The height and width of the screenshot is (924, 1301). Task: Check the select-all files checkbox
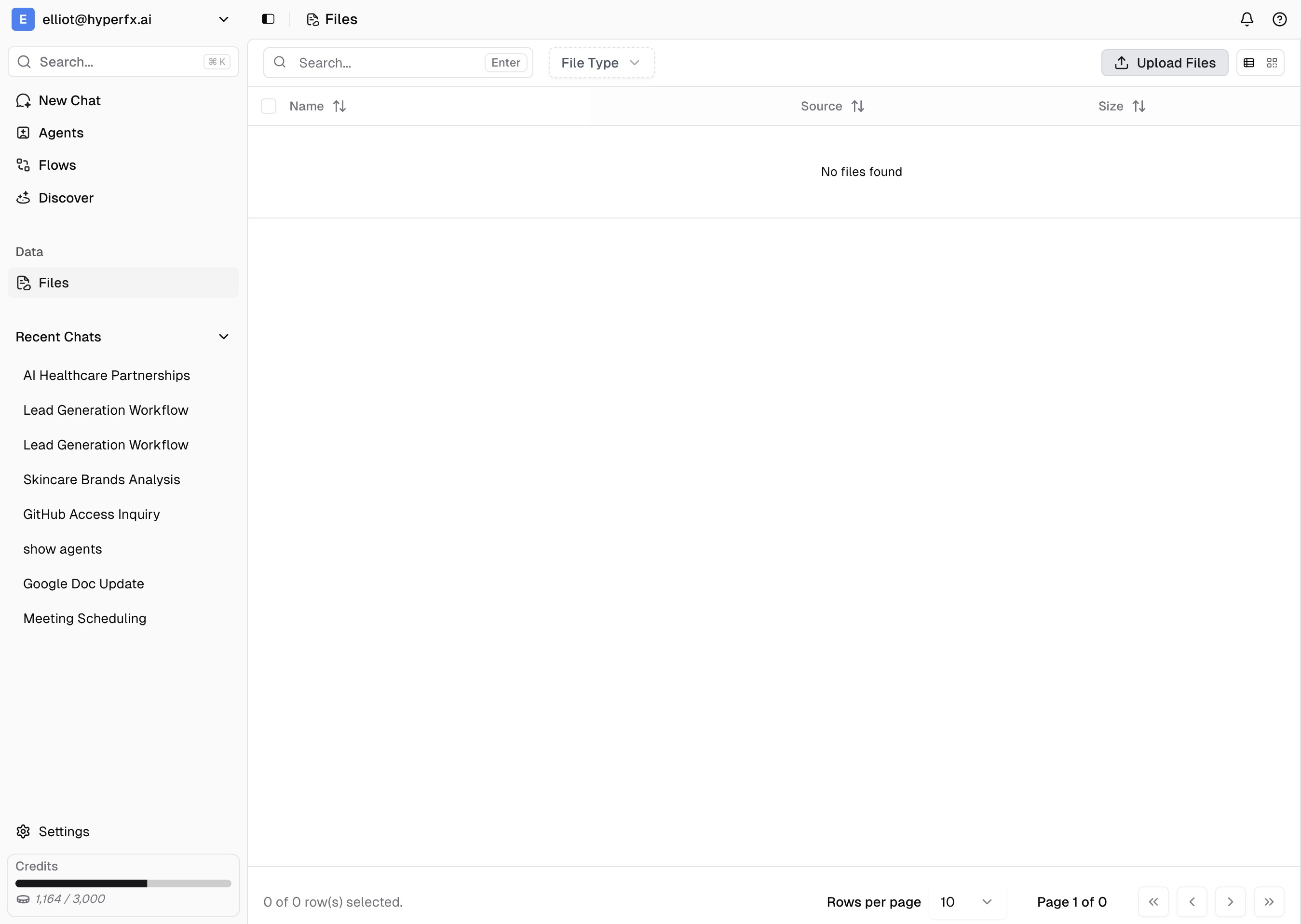point(268,106)
